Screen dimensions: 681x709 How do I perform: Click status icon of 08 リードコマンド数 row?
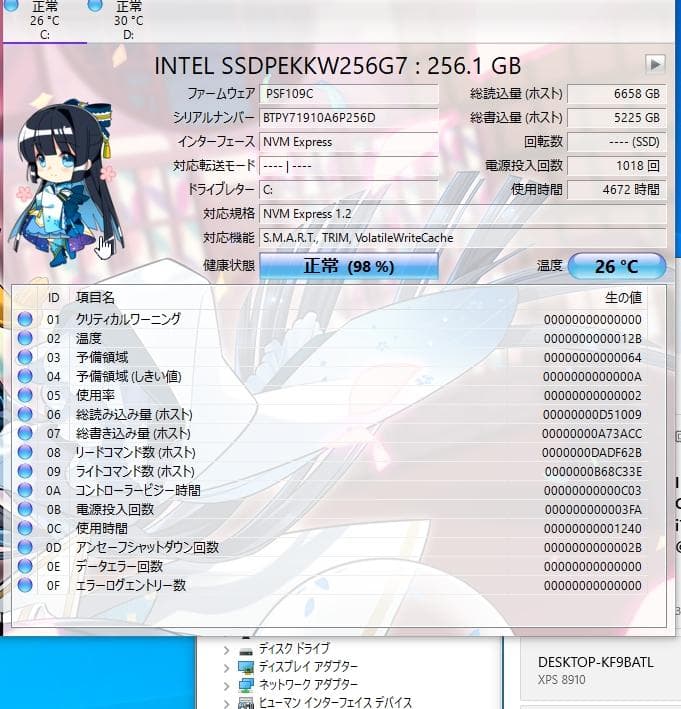pos(25,452)
